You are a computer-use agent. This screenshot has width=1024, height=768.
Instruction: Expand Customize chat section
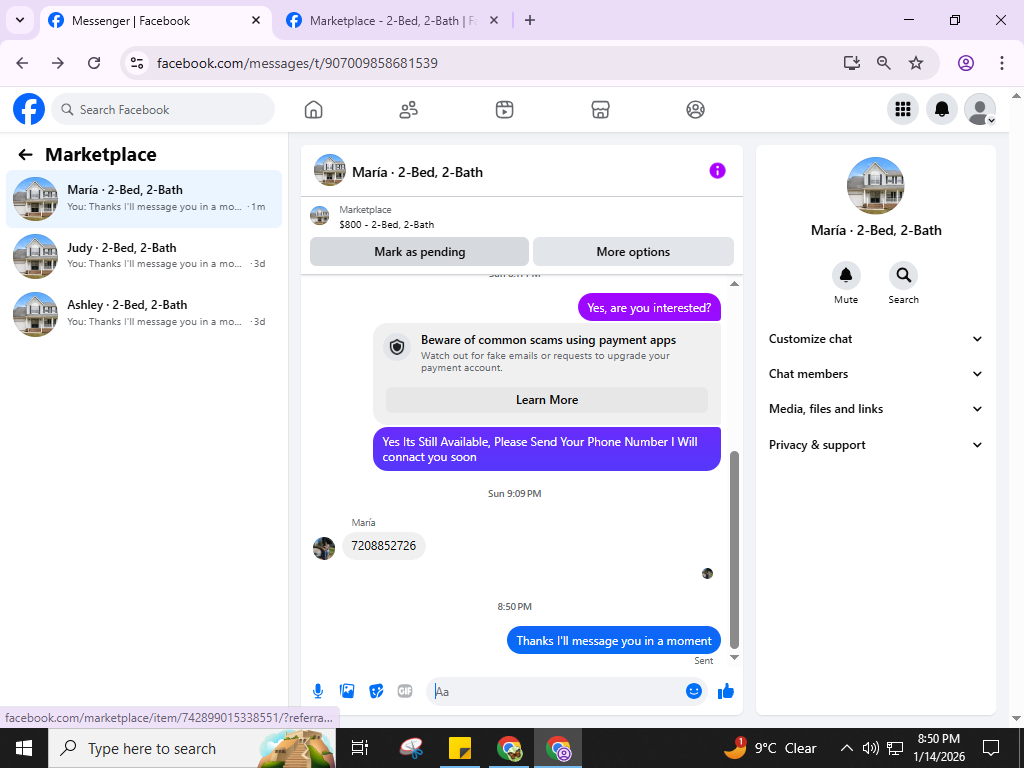(x=876, y=339)
